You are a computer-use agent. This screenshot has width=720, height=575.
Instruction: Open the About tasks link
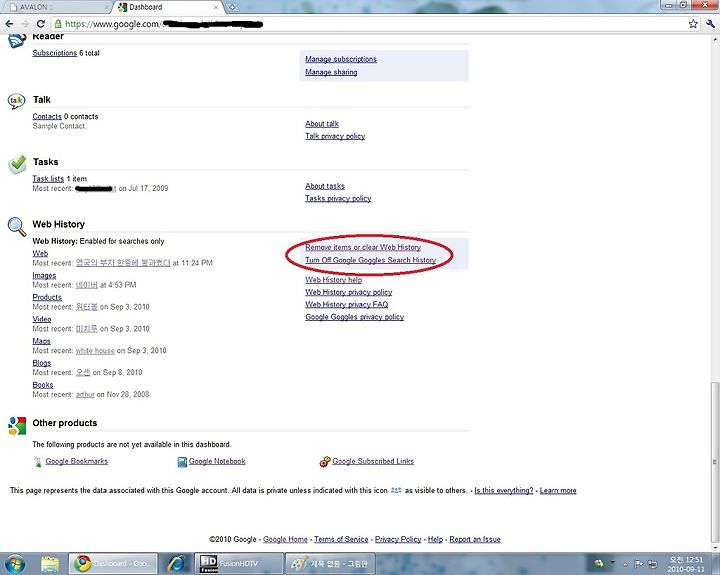click(x=325, y=186)
